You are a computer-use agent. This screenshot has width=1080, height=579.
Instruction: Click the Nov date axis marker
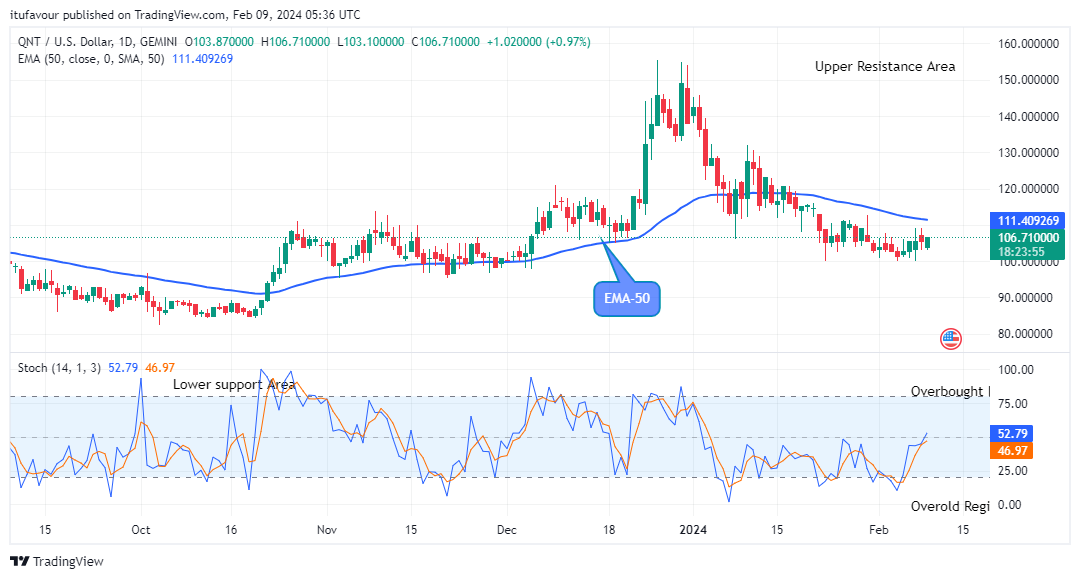coord(327,529)
